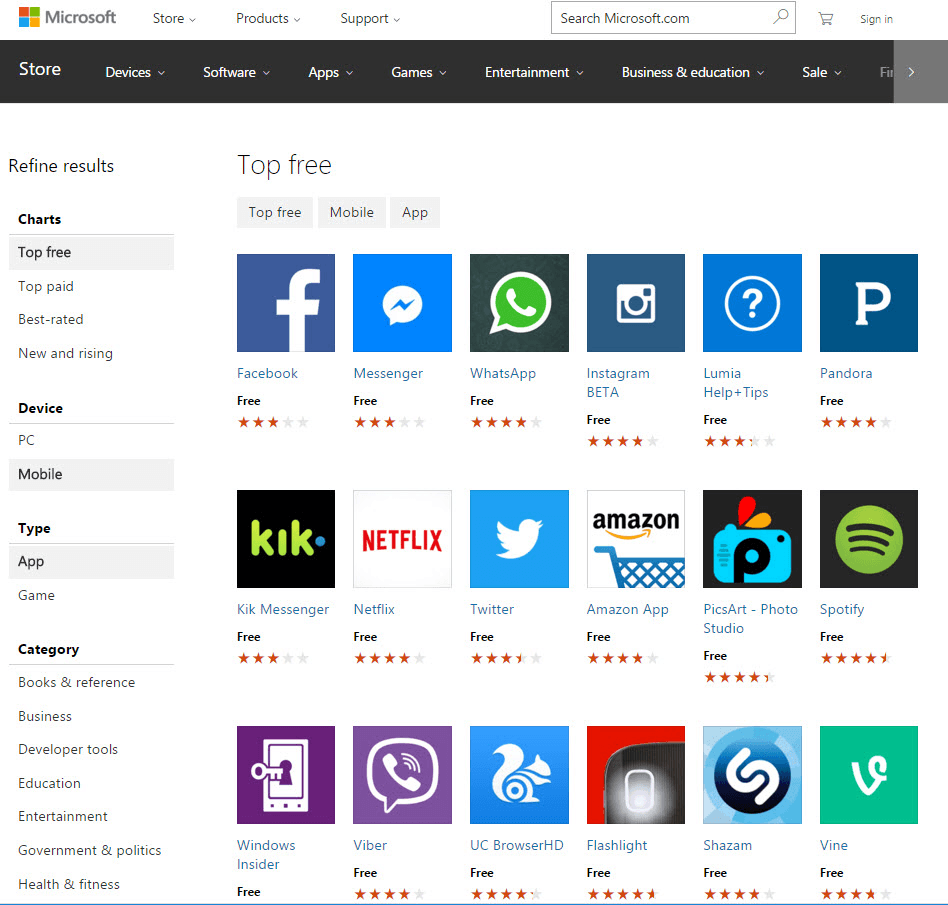Screen dimensions: 948x905
Task: Open the PicsArt - Photo Studio tile
Action: tap(752, 539)
